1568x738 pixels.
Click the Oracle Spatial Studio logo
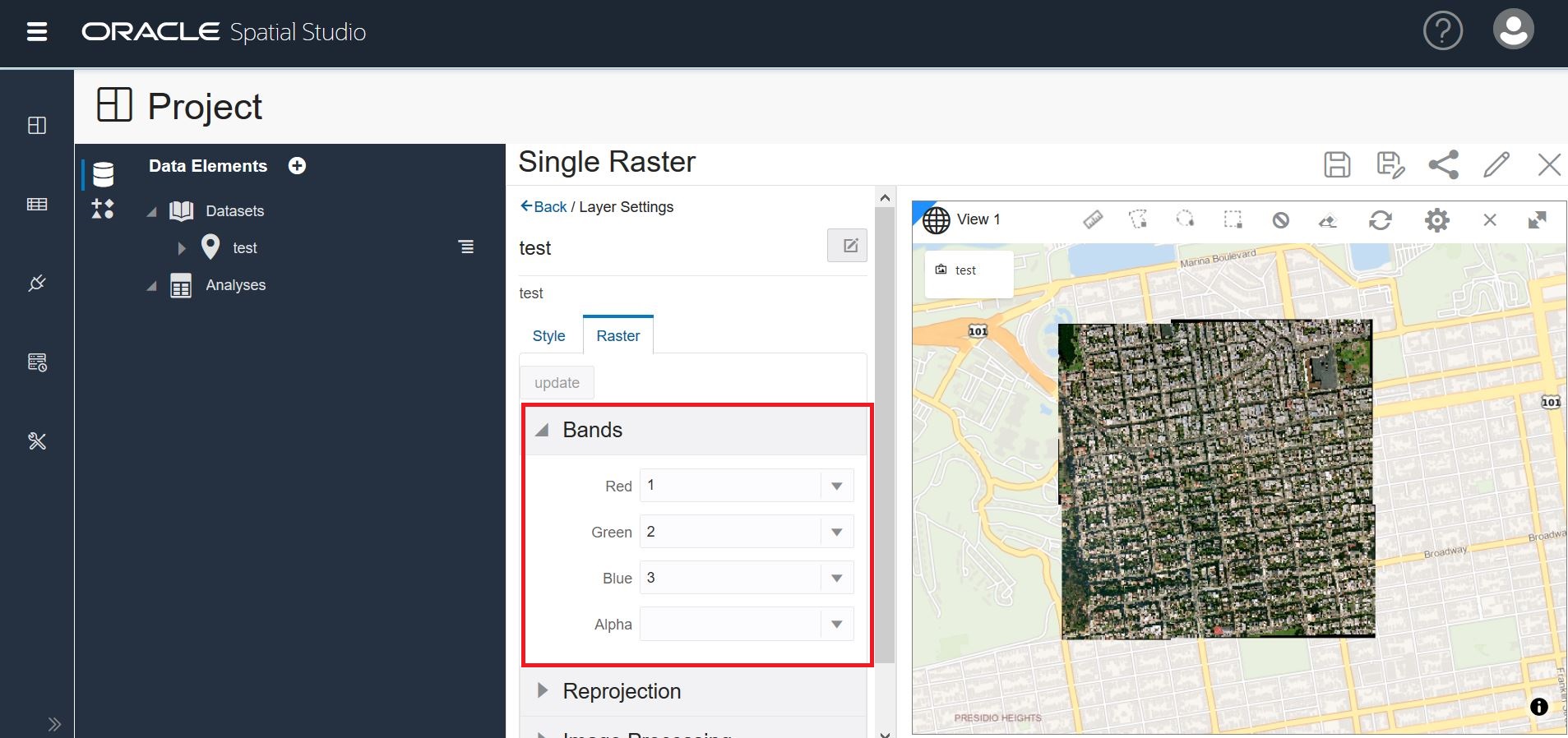coord(224,32)
